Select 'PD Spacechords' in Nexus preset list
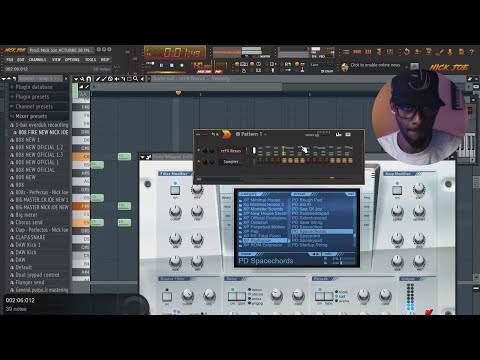 click(x=322, y=231)
